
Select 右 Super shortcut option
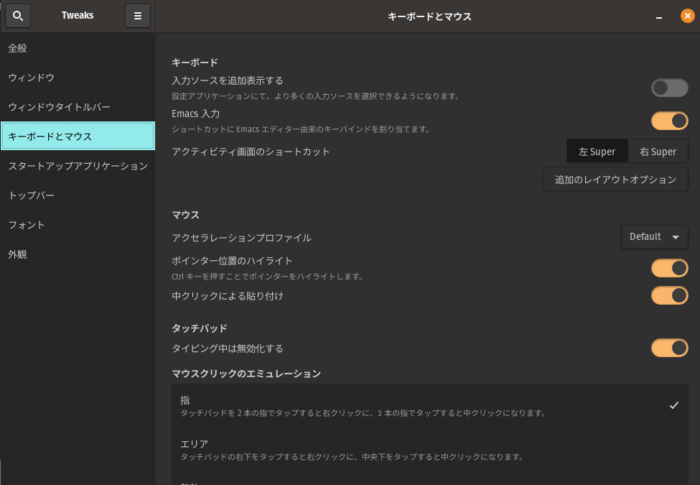658,152
